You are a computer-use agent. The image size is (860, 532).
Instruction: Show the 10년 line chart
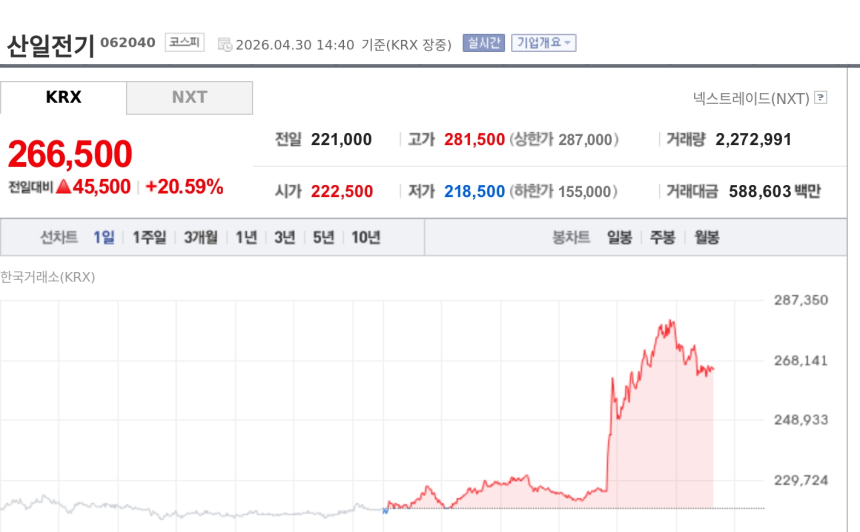[366, 237]
